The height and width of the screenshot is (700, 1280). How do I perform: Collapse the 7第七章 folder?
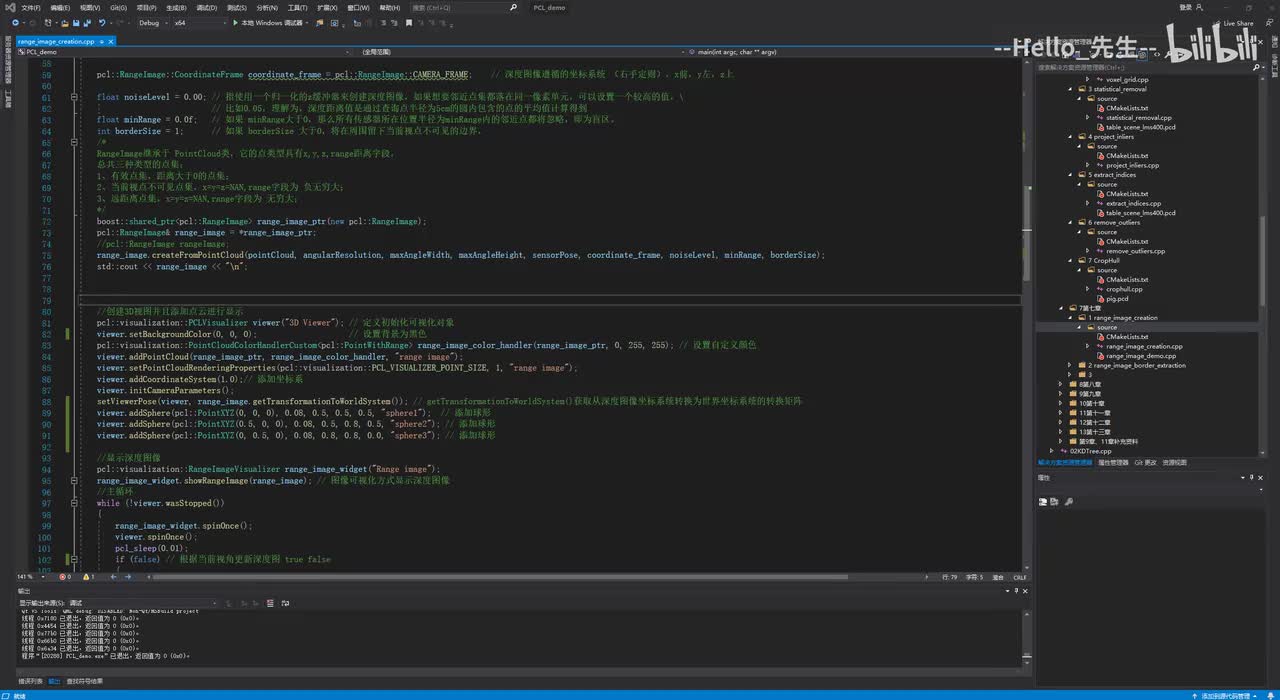click(1060, 308)
